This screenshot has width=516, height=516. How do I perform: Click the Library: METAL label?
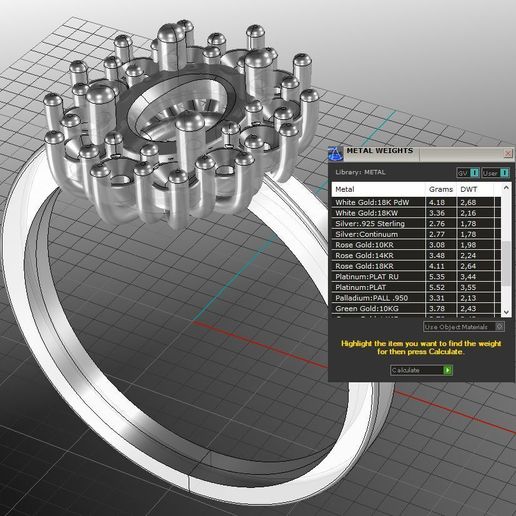pos(360,172)
